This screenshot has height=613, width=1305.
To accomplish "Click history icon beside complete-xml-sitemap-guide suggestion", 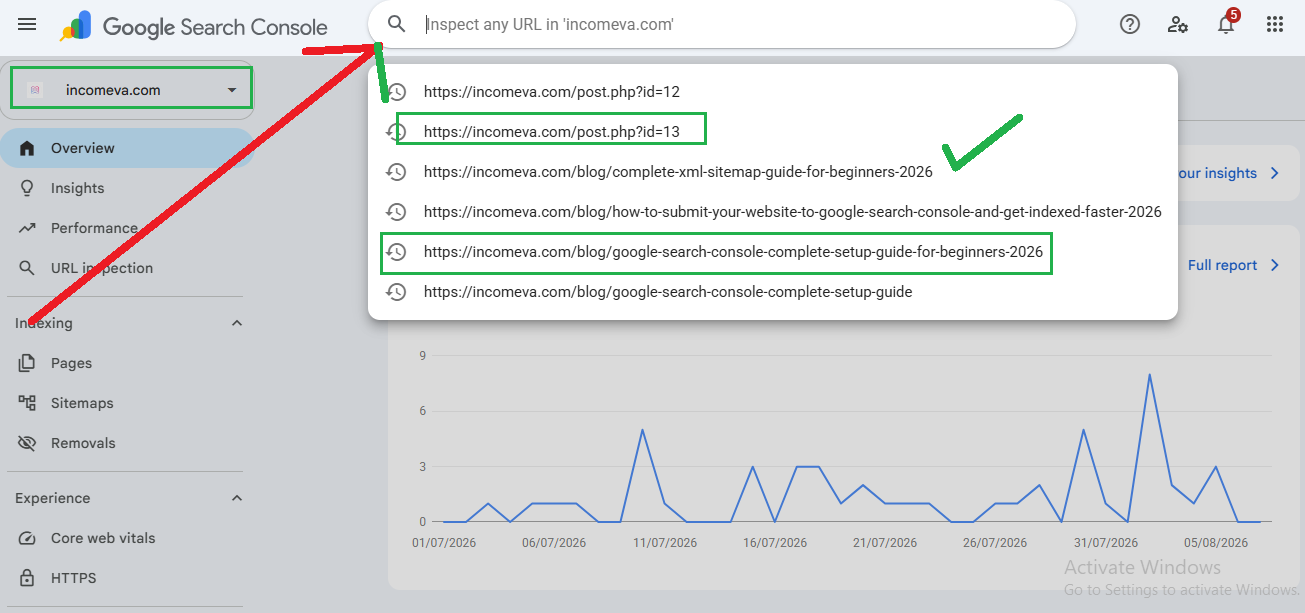I will click(397, 172).
